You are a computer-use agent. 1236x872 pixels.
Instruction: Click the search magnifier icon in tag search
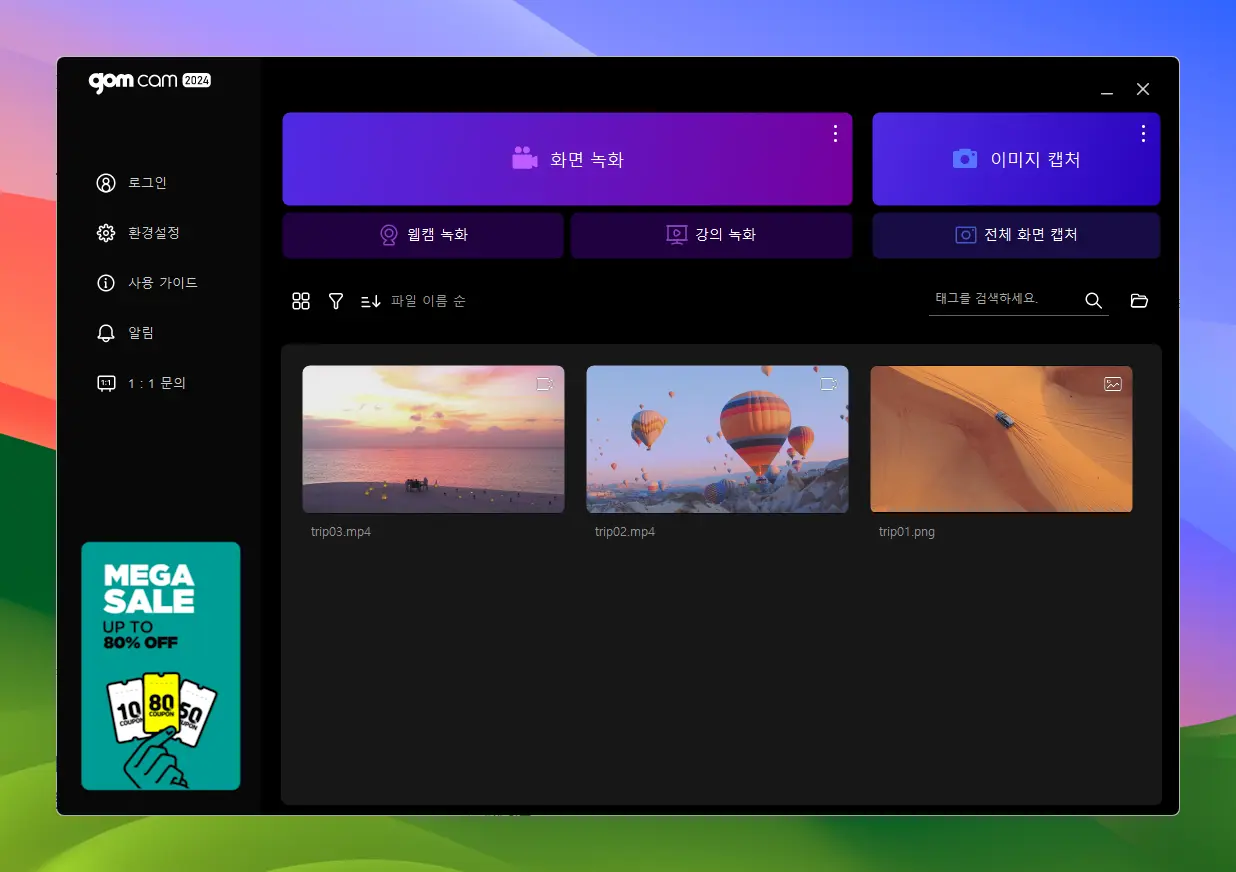point(1093,300)
